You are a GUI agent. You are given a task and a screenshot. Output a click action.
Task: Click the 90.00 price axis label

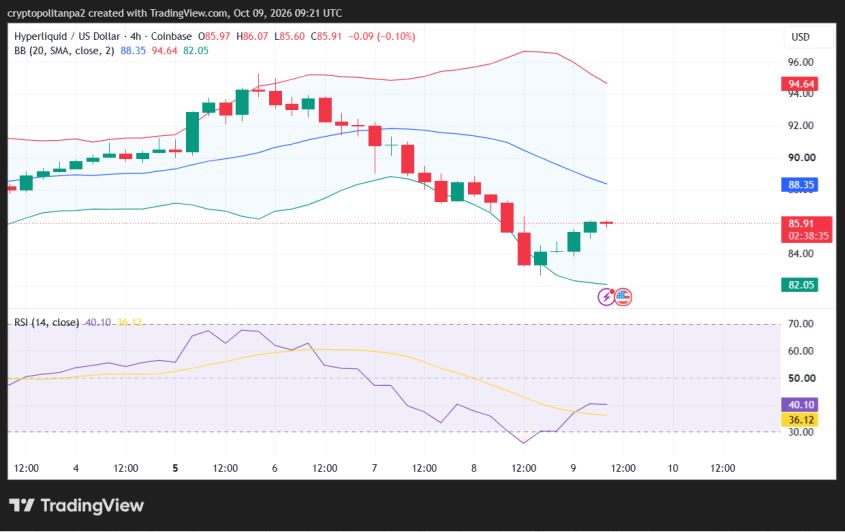802,157
